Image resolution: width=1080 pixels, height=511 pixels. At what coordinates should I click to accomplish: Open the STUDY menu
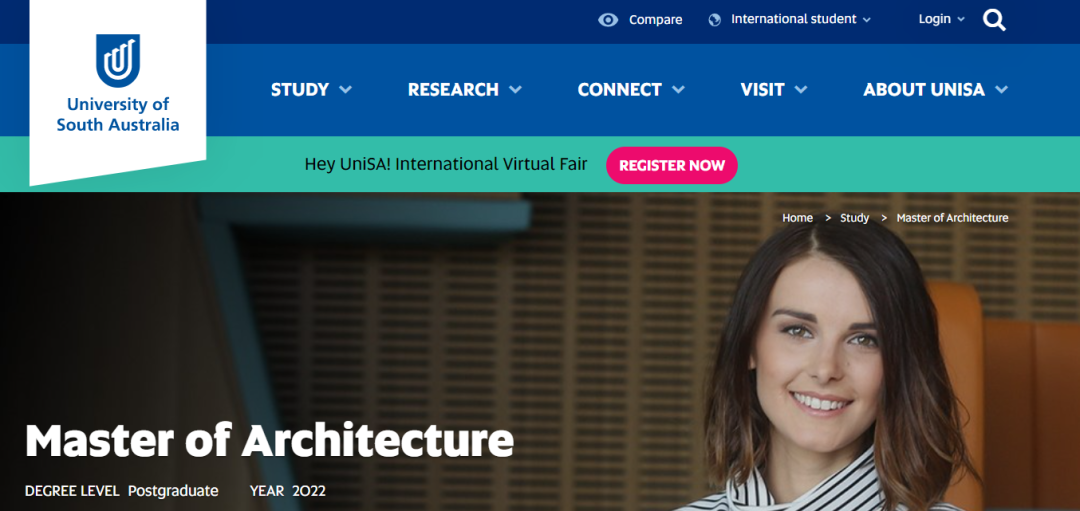pyautogui.click(x=311, y=90)
